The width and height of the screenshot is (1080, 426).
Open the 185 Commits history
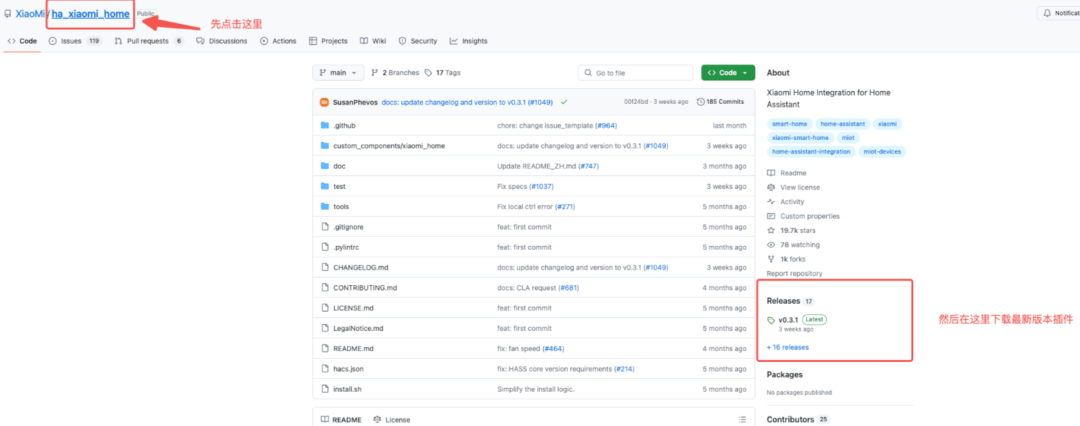[720, 101]
